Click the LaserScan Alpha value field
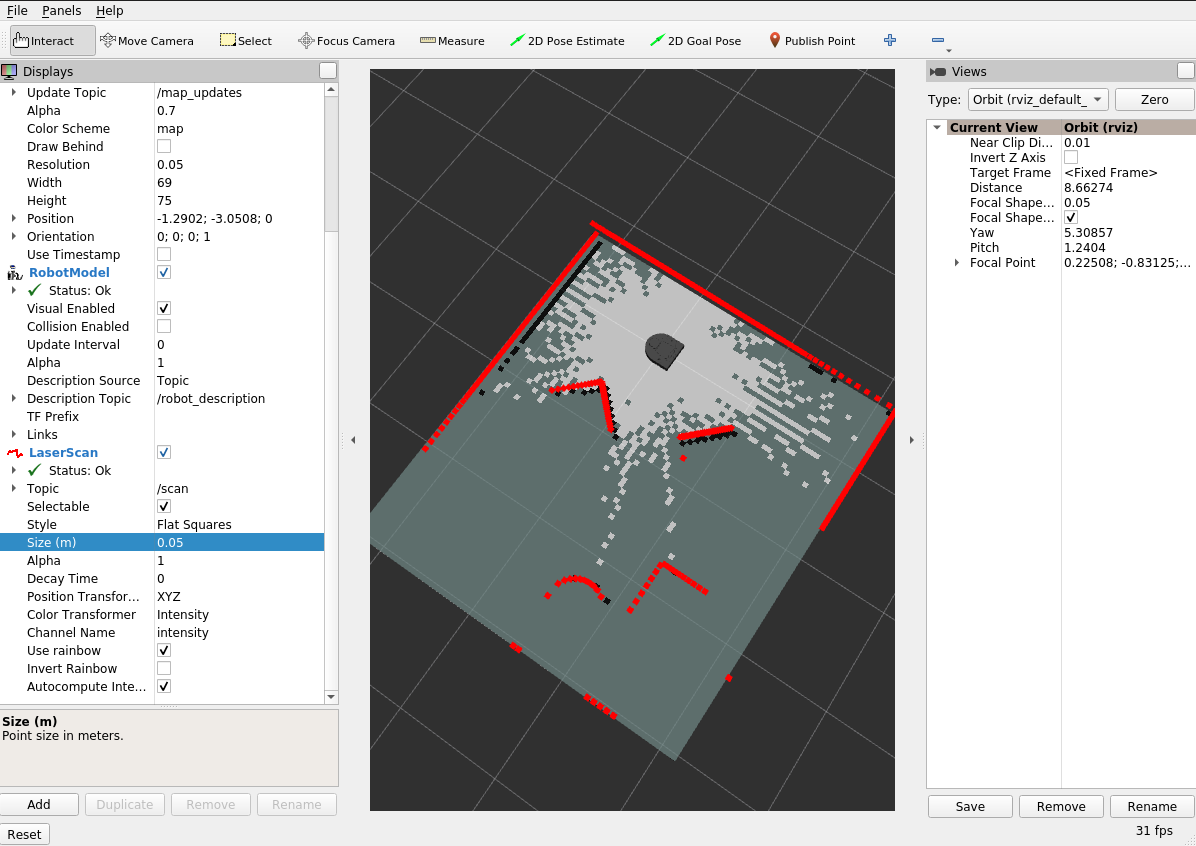The width and height of the screenshot is (1196, 846). click(238, 561)
